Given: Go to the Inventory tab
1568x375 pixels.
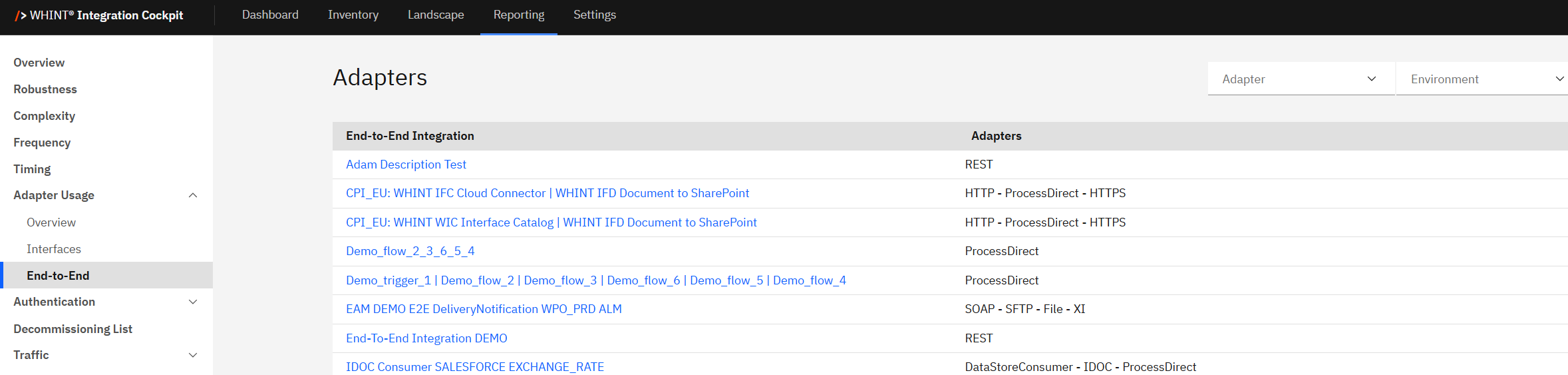Looking at the screenshot, I should 353,15.
